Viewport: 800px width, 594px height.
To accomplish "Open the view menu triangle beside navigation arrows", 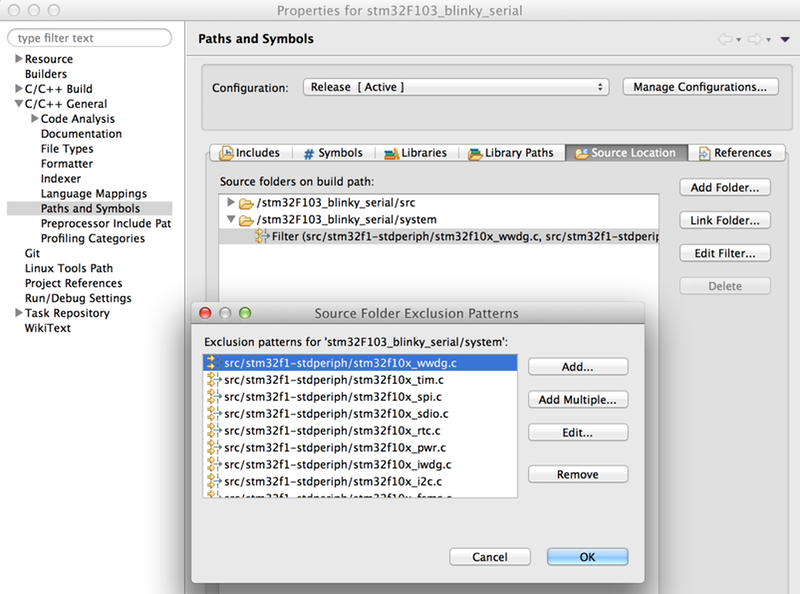I will pyautogui.click(x=785, y=39).
